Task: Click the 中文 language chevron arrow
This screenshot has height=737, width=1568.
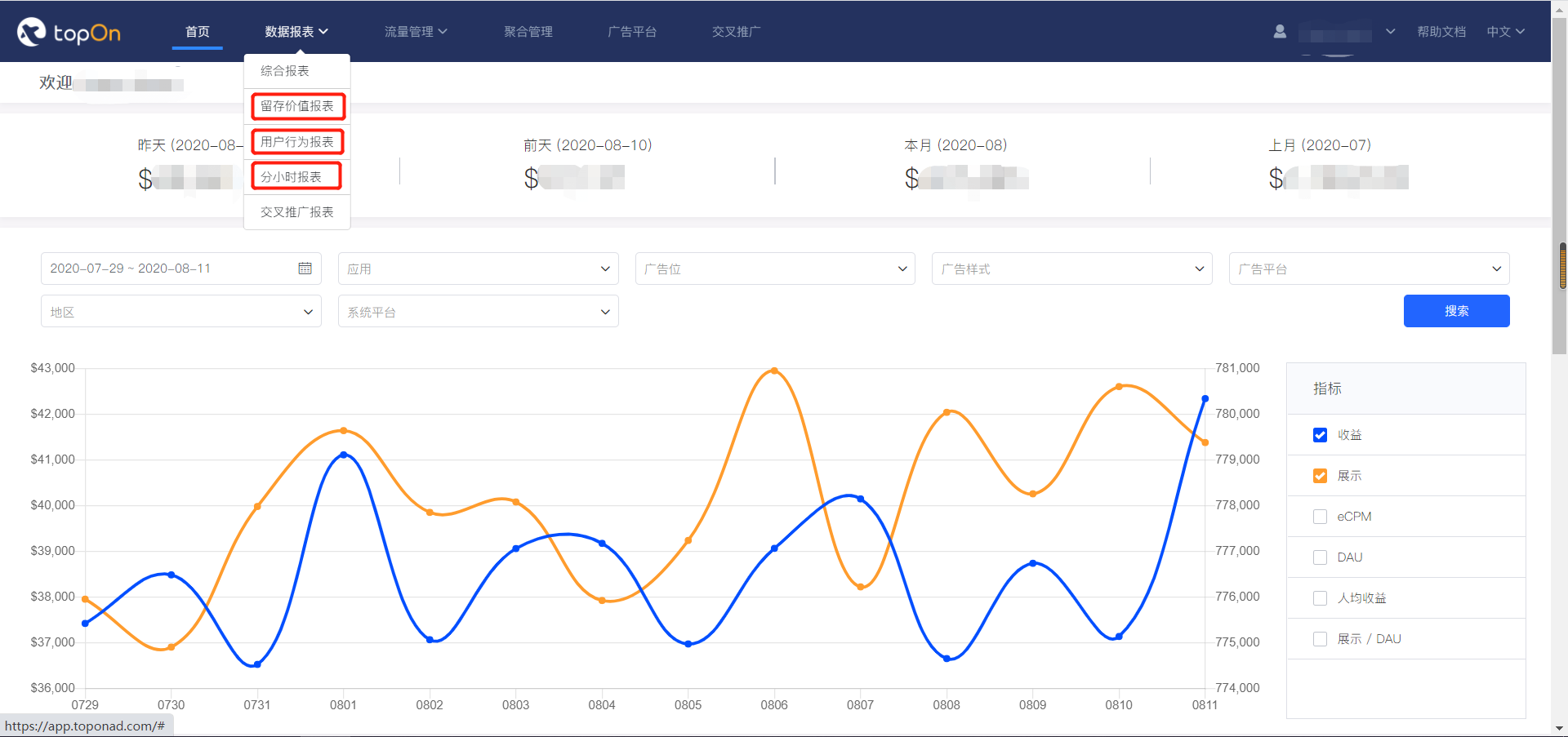Action: pos(1520,32)
